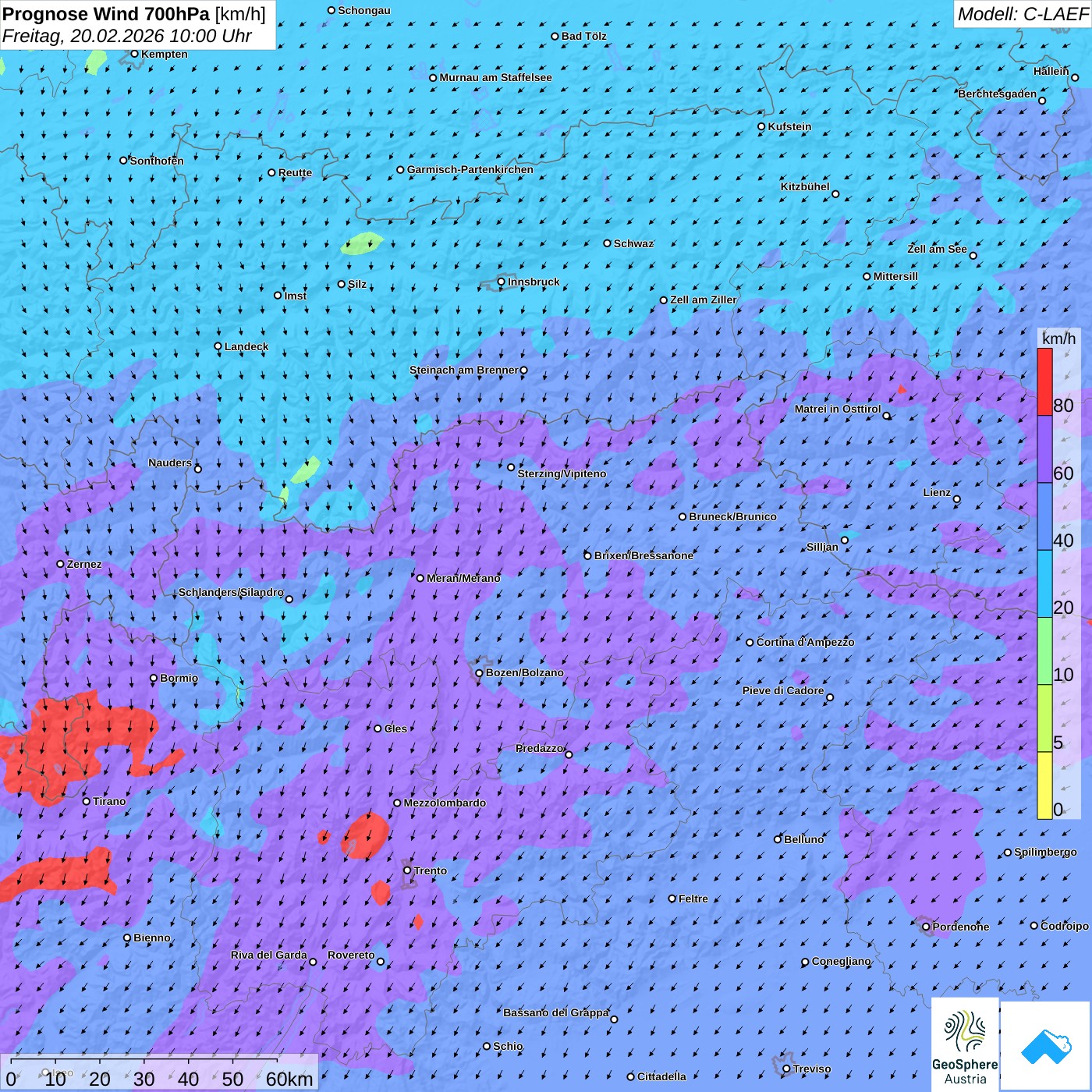Click the Pordenone city marker

(927, 927)
